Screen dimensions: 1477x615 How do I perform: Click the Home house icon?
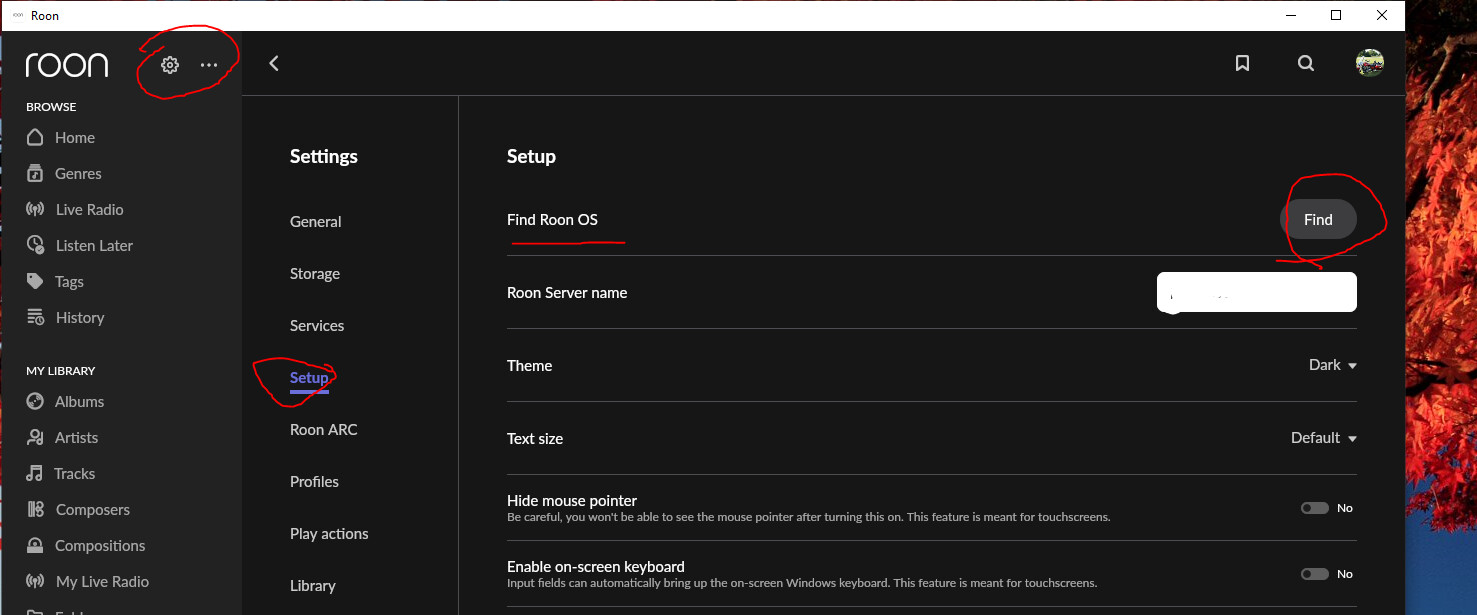point(35,137)
